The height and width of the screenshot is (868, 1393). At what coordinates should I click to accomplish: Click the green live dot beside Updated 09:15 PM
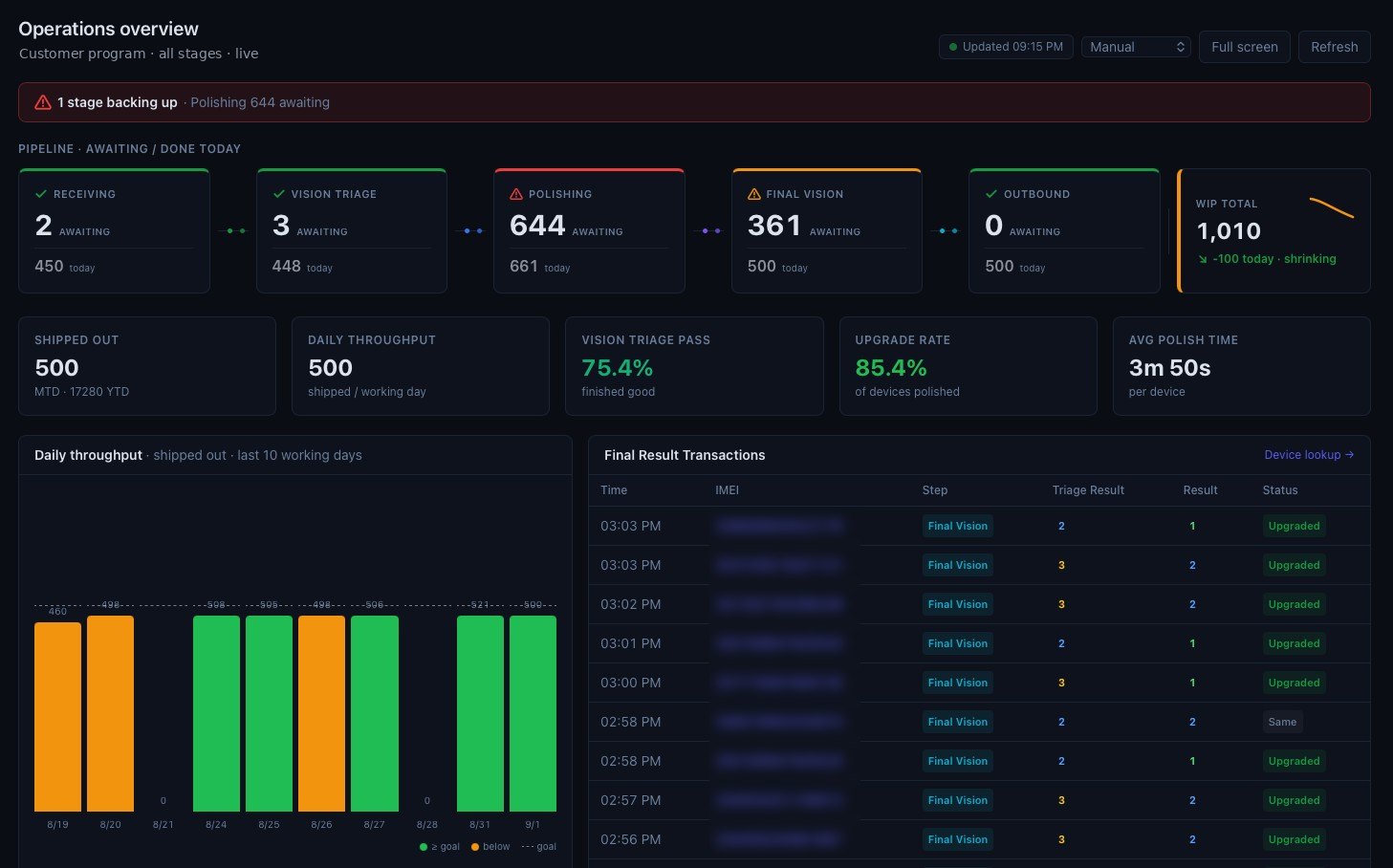click(953, 47)
